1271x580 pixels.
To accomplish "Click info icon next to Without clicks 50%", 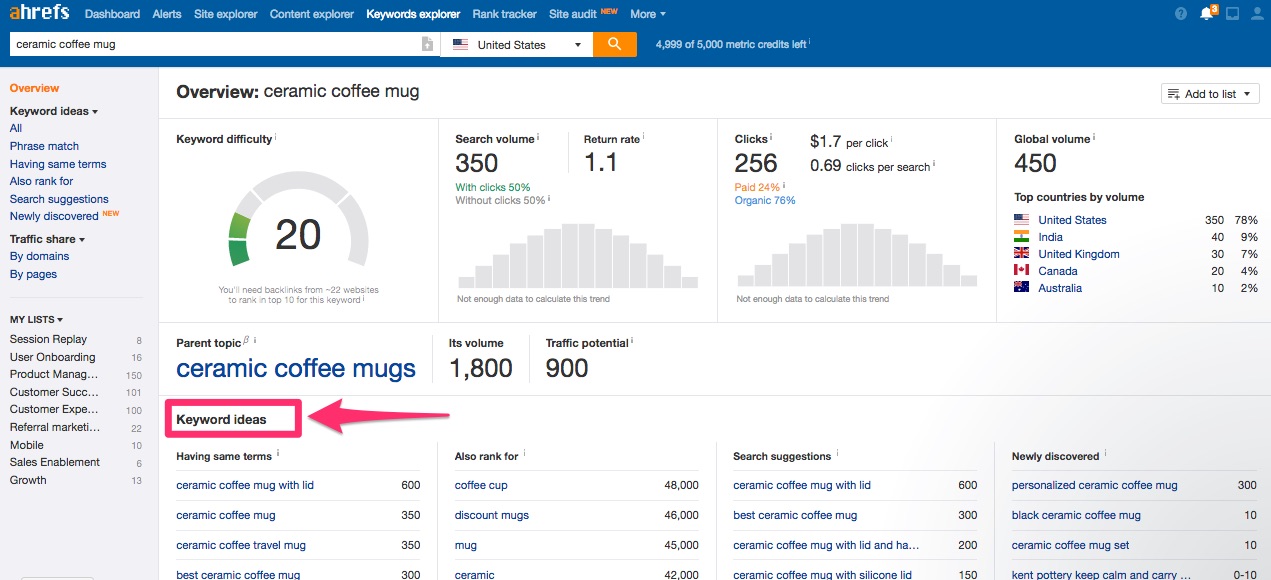I will click(550, 198).
